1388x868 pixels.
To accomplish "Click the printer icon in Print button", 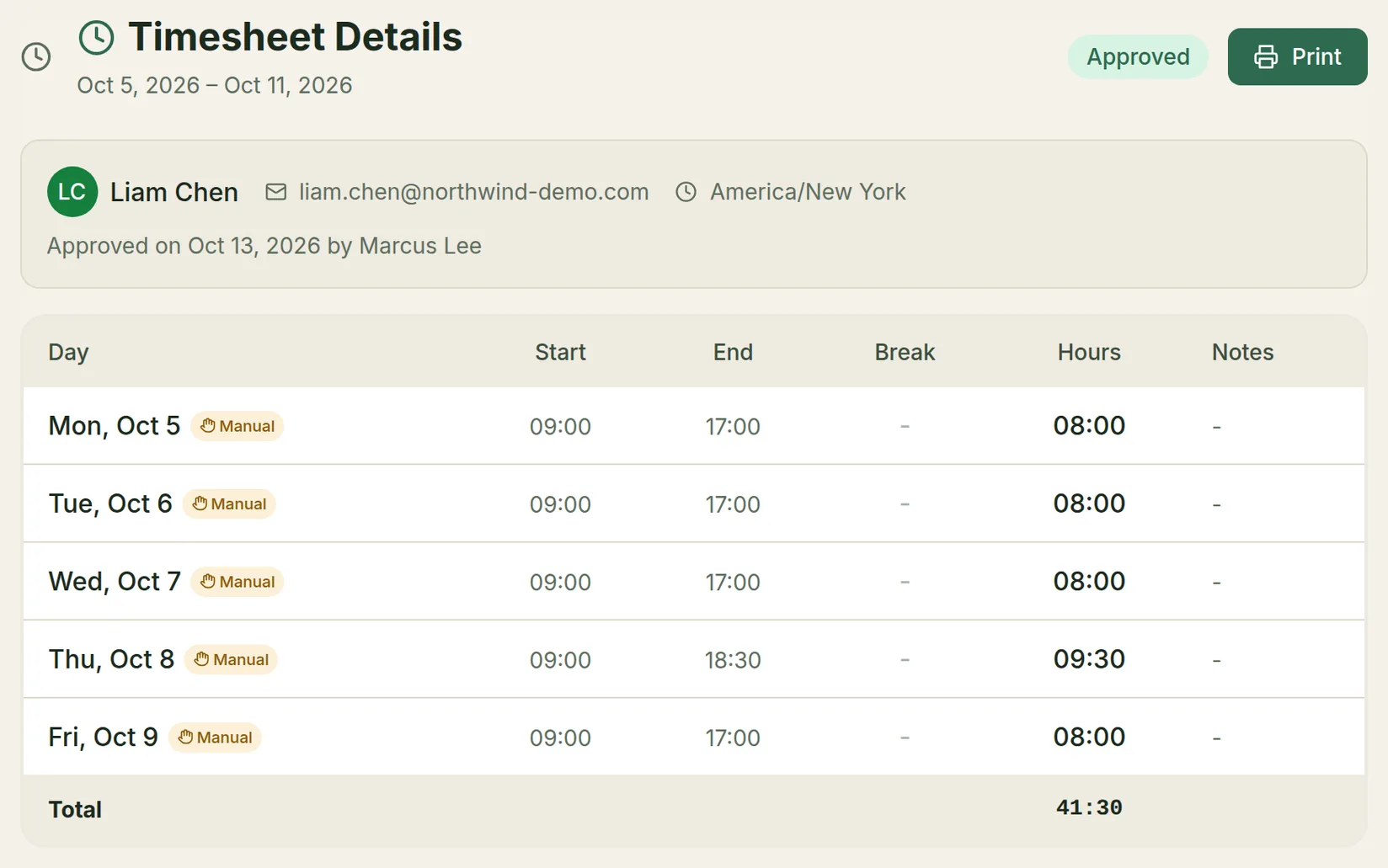I will [1266, 56].
